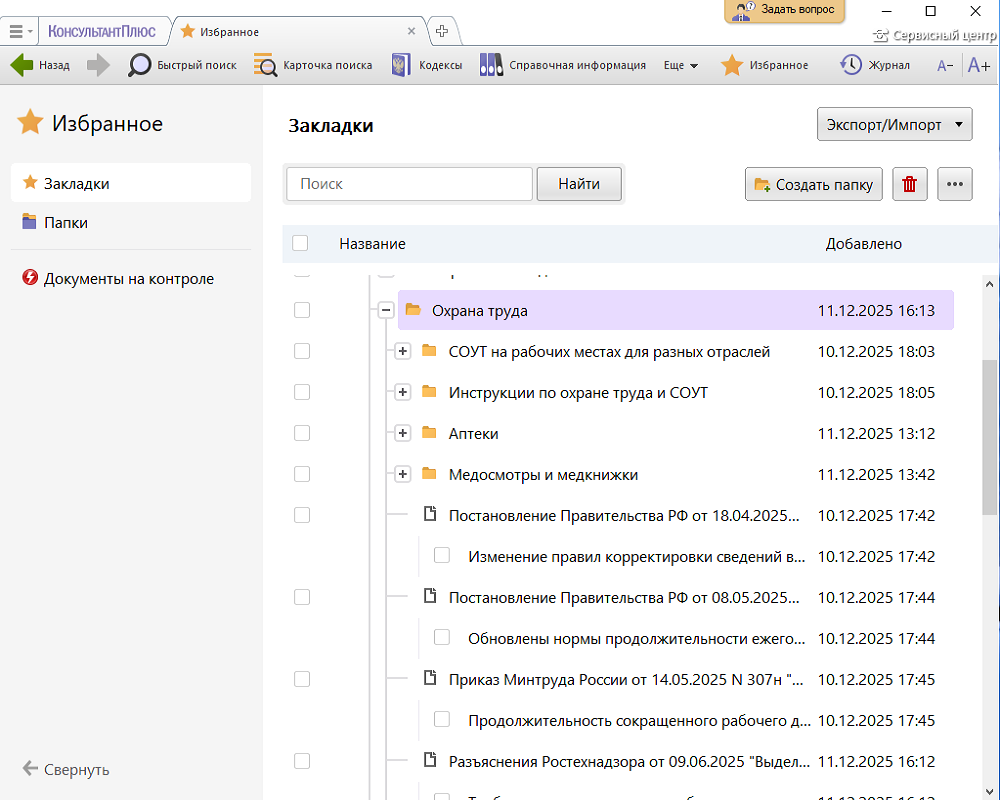
Task: Open the Карточка поиска search card
Action: pyautogui.click(x=266, y=65)
